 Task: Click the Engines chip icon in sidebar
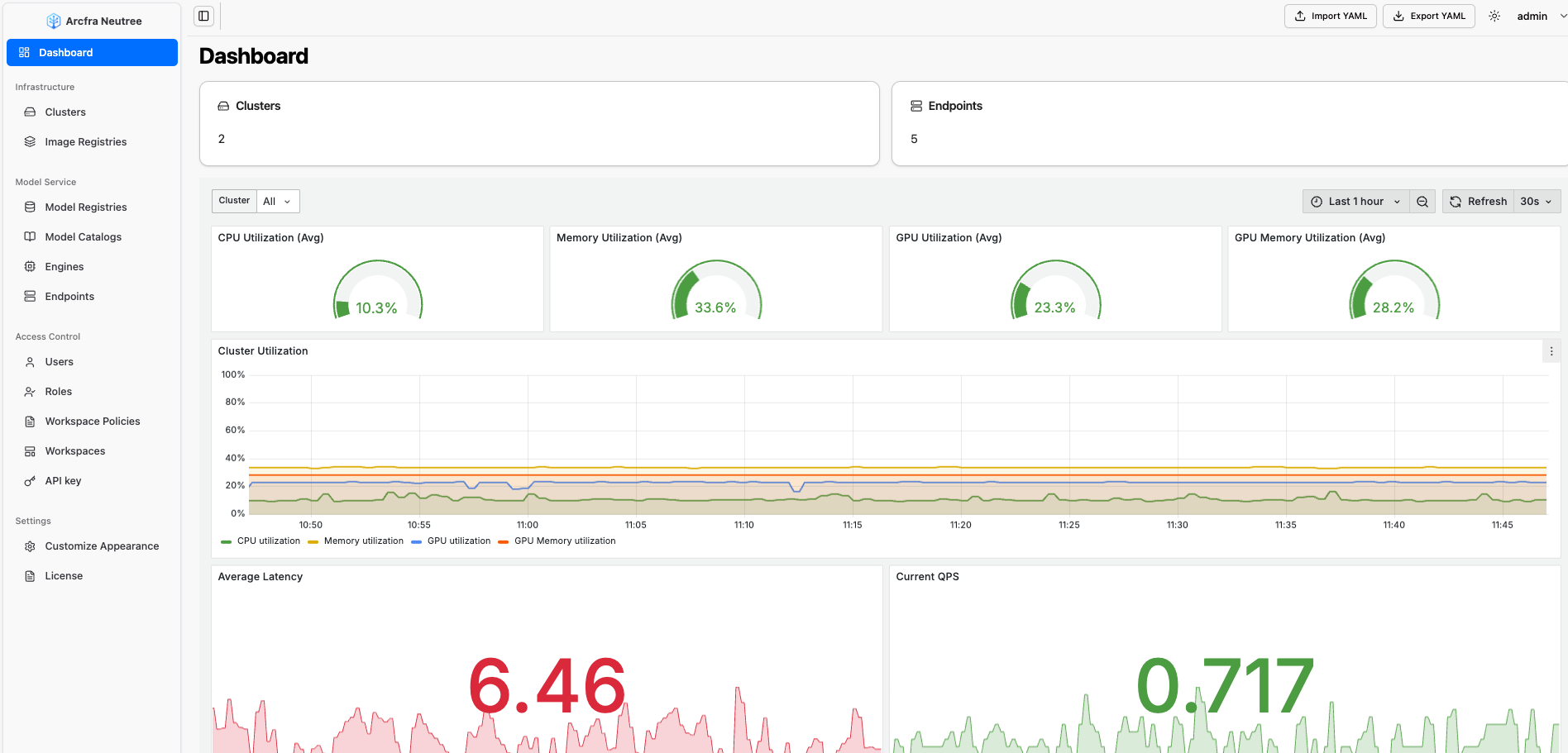click(x=30, y=267)
